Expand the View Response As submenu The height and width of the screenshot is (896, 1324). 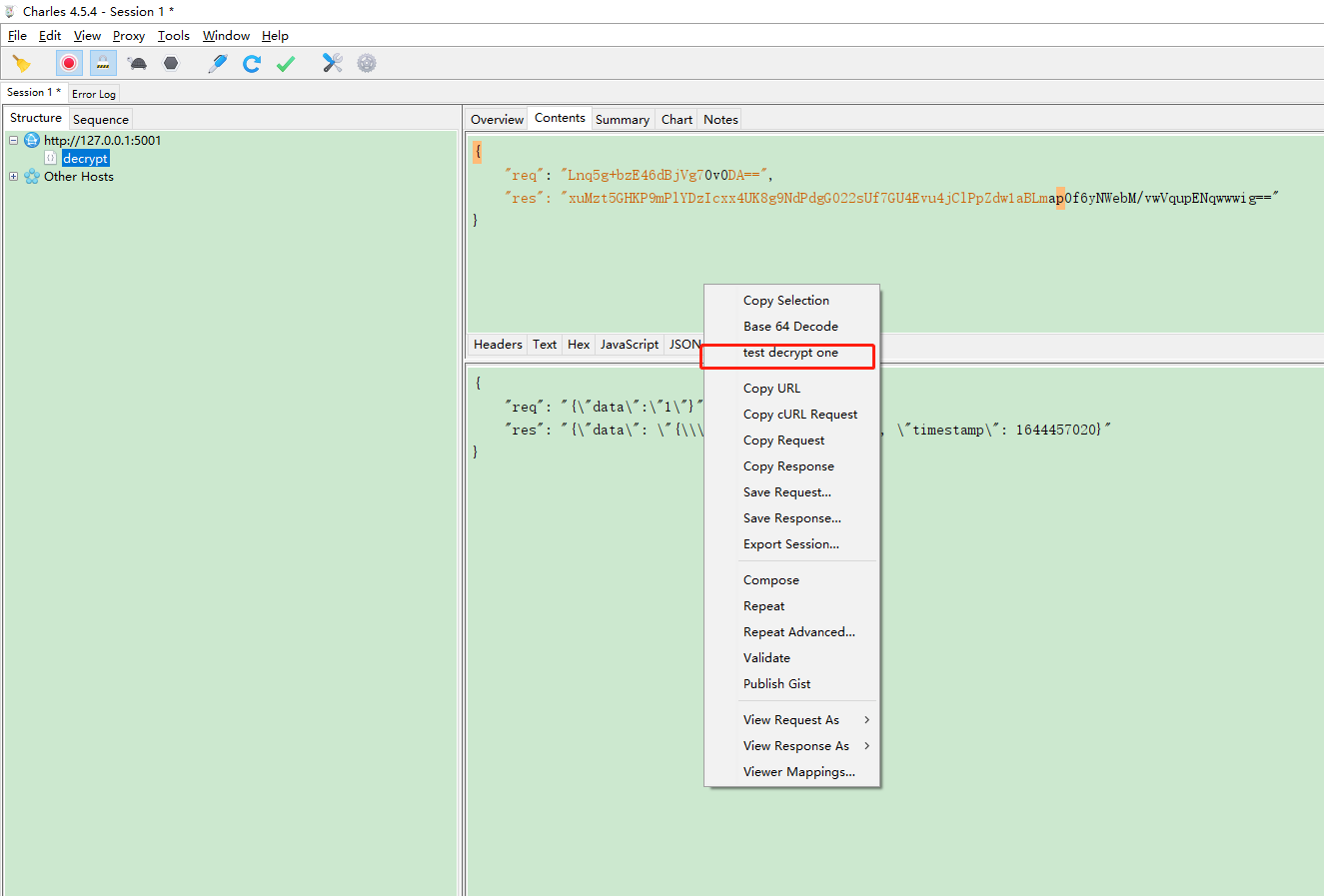[795, 746]
